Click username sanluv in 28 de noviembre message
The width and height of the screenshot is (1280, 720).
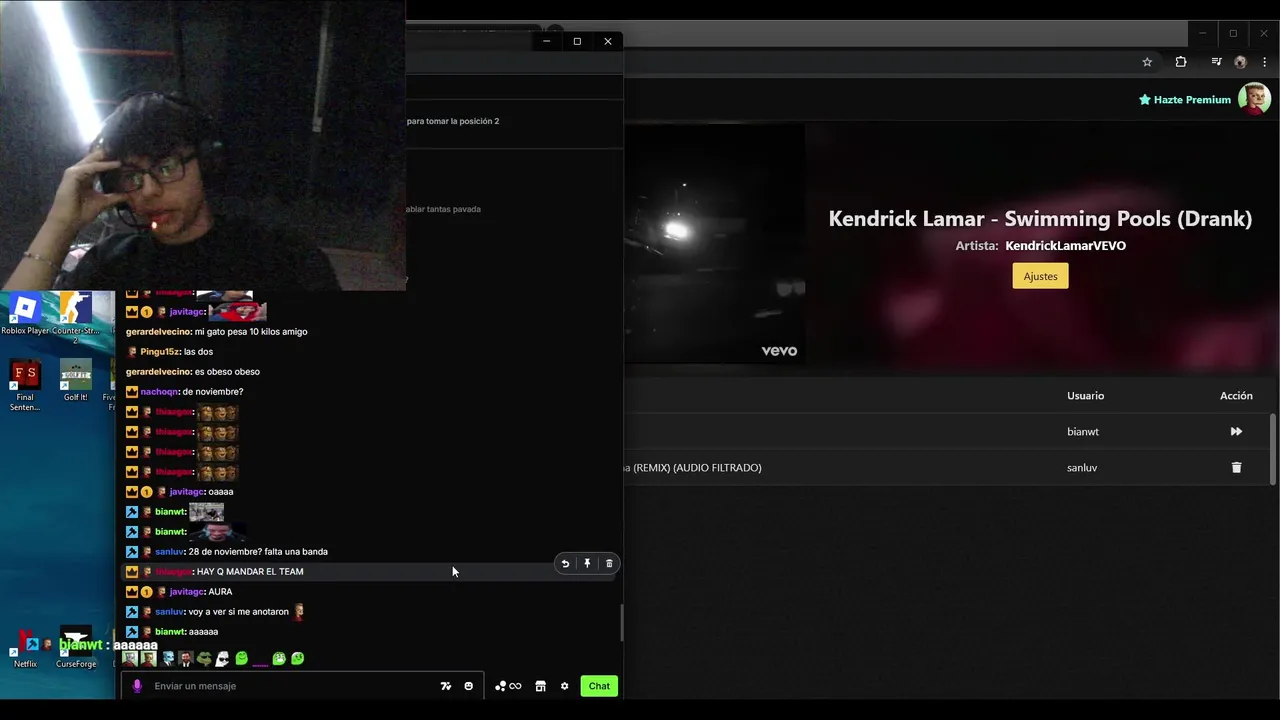(170, 552)
